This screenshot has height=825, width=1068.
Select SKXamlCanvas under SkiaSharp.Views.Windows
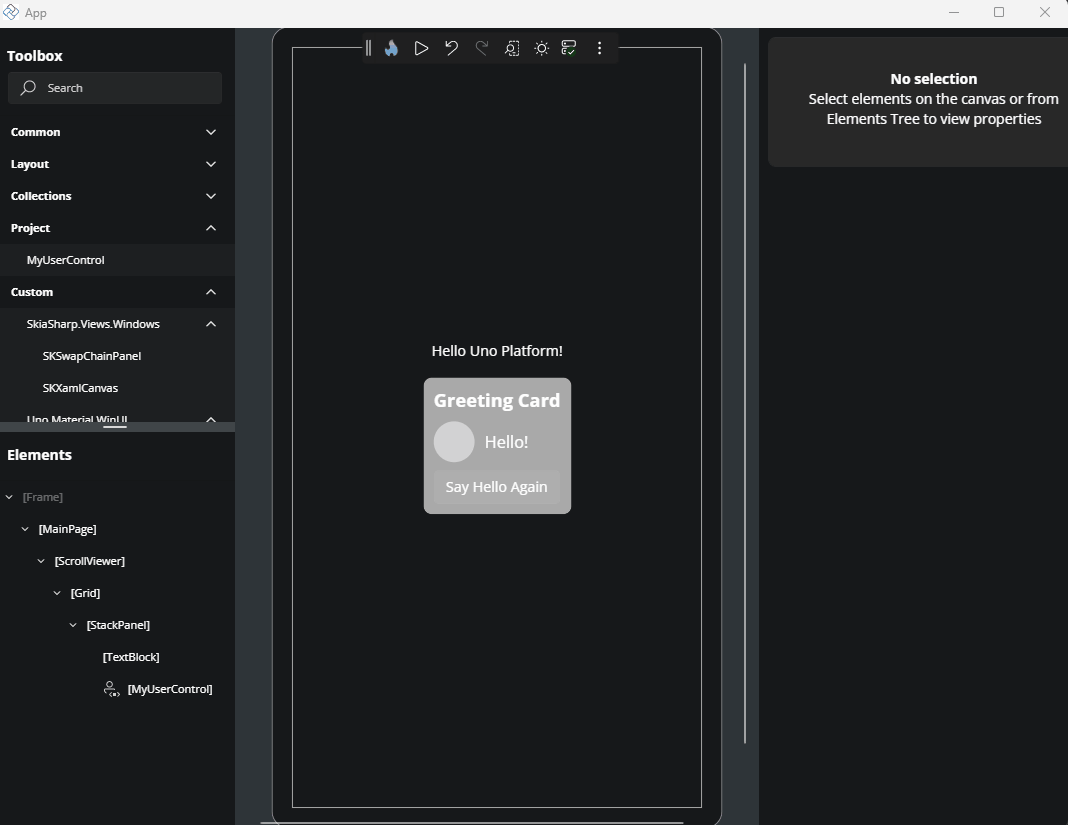coord(80,388)
